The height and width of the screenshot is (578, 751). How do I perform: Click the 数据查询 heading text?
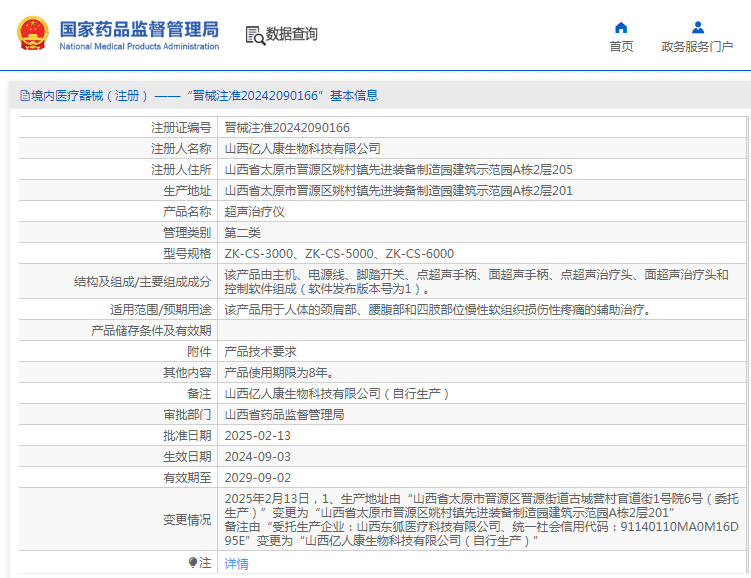[292, 34]
